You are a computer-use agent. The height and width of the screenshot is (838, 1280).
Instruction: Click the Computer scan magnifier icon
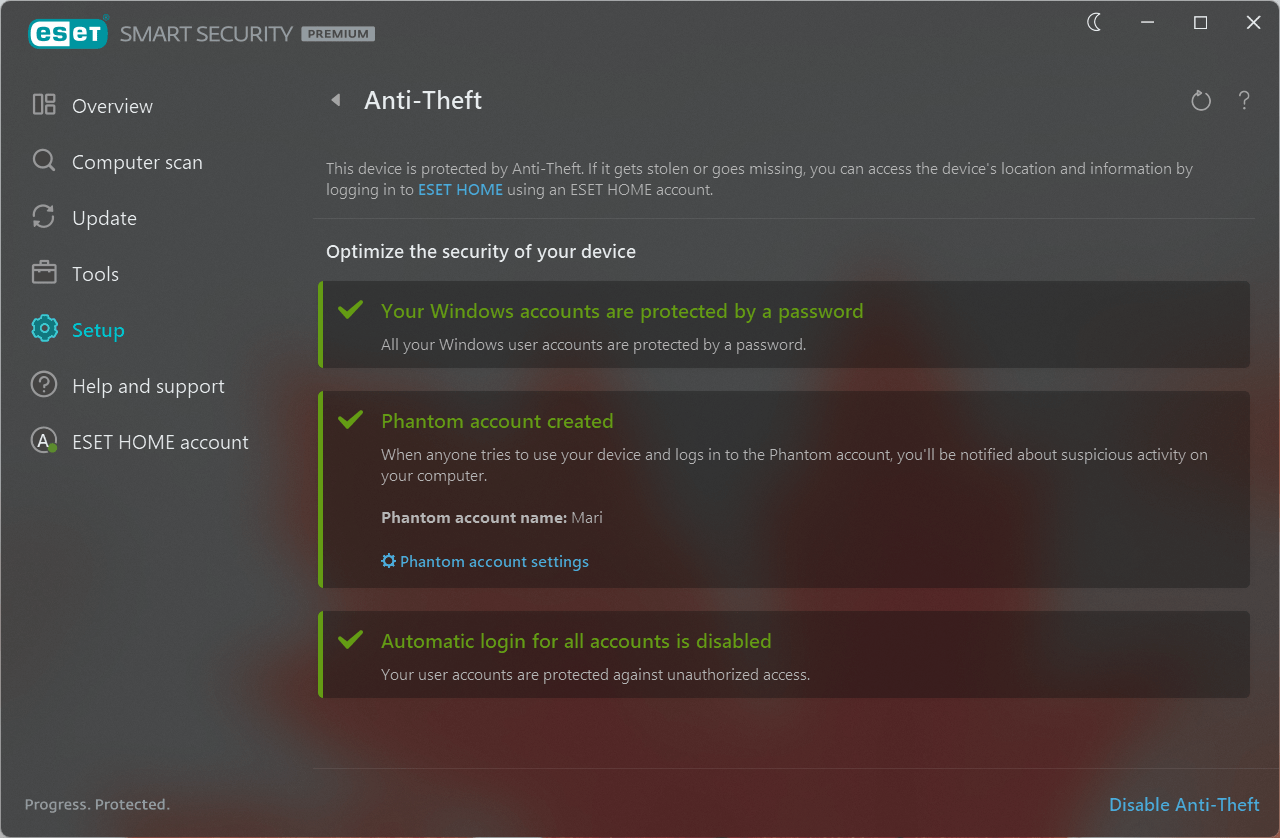pyautogui.click(x=44, y=161)
